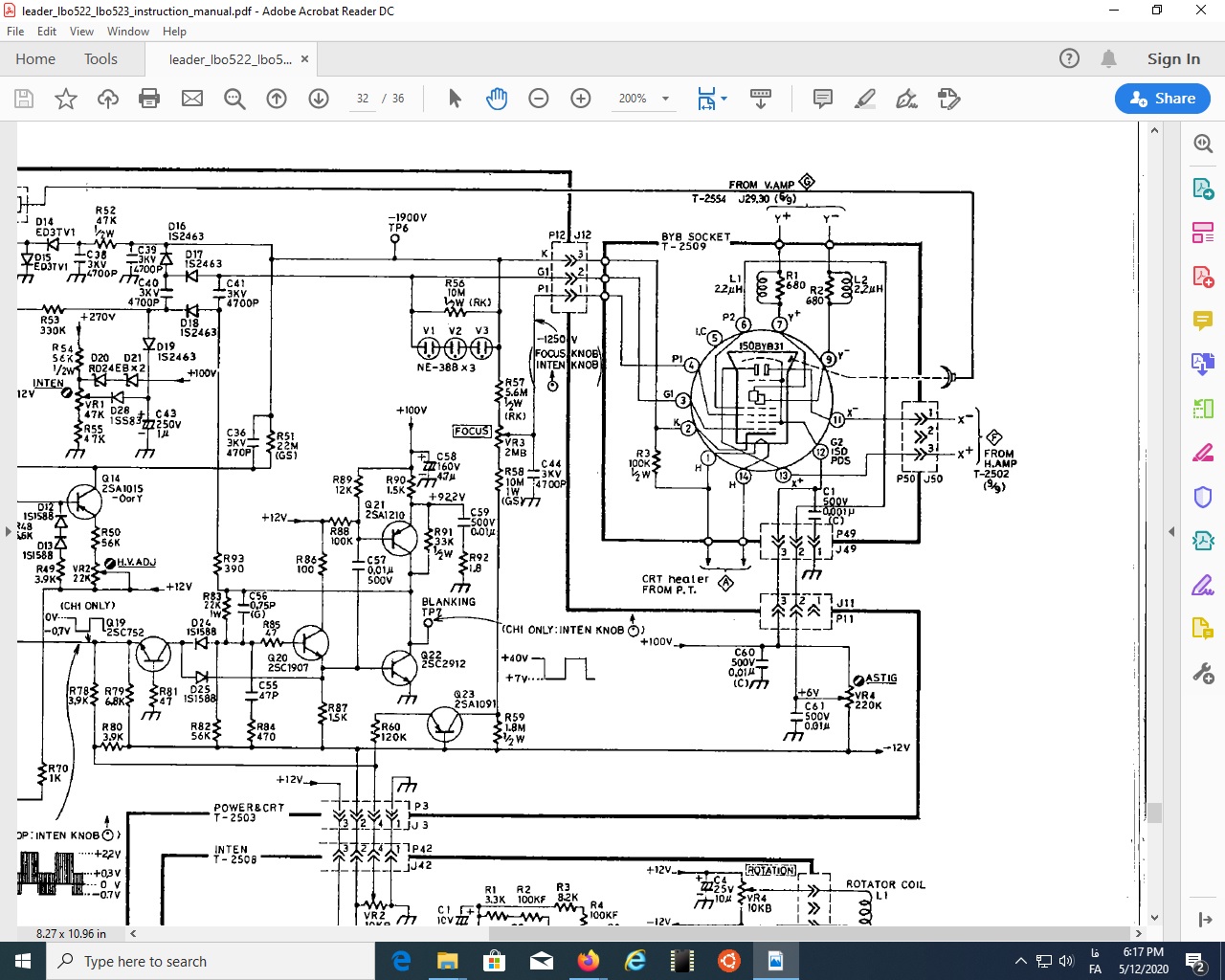Open the sign document tool
The height and width of the screenshot is (980, 1225).
(x=907, y=99)
